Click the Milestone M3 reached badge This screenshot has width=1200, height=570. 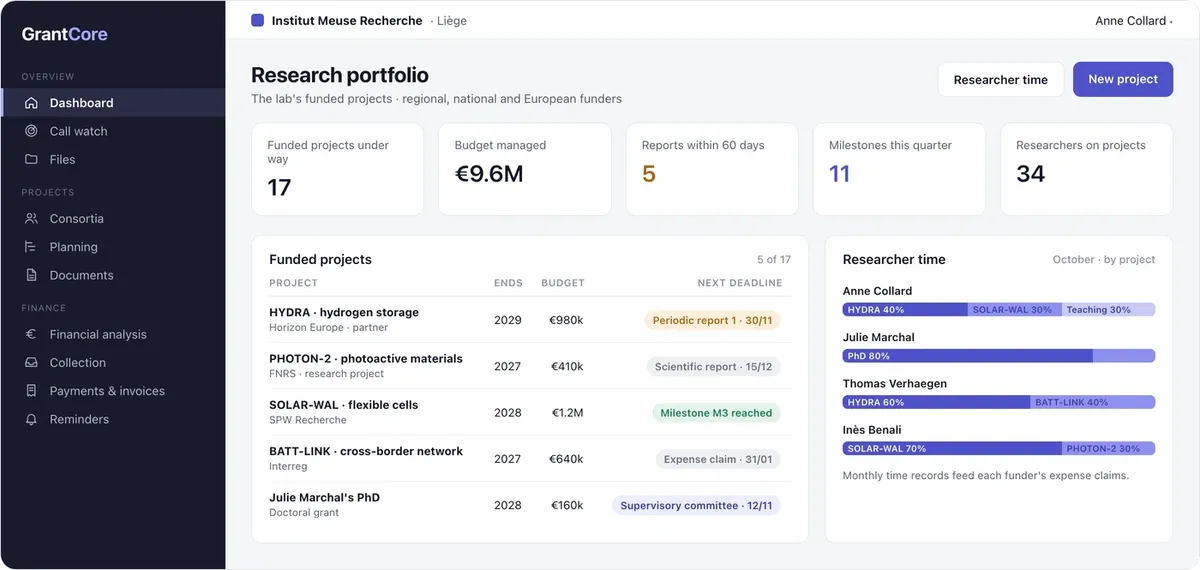[x=716, y=413]
